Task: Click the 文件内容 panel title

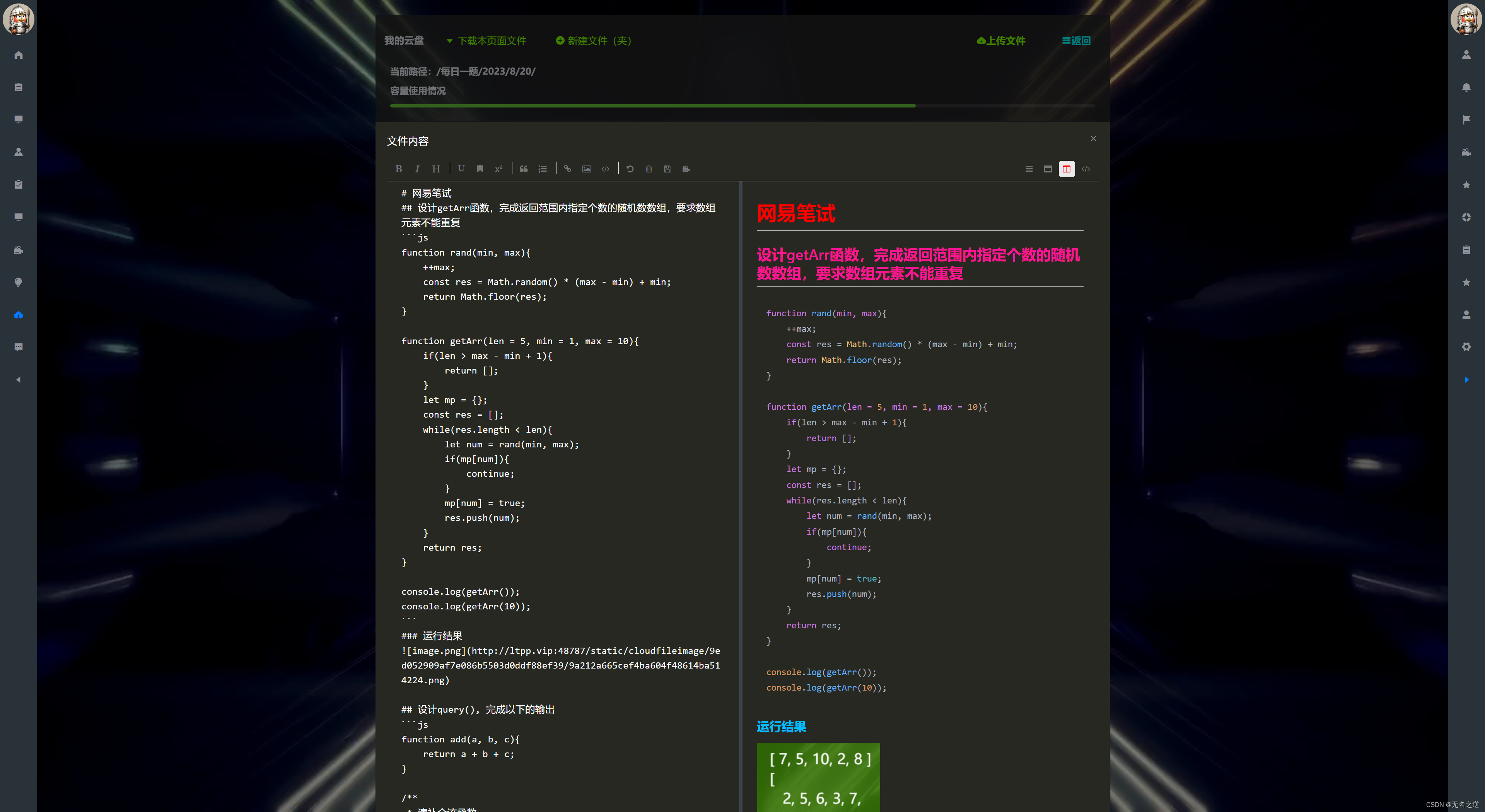Action: tap(408, 141)
